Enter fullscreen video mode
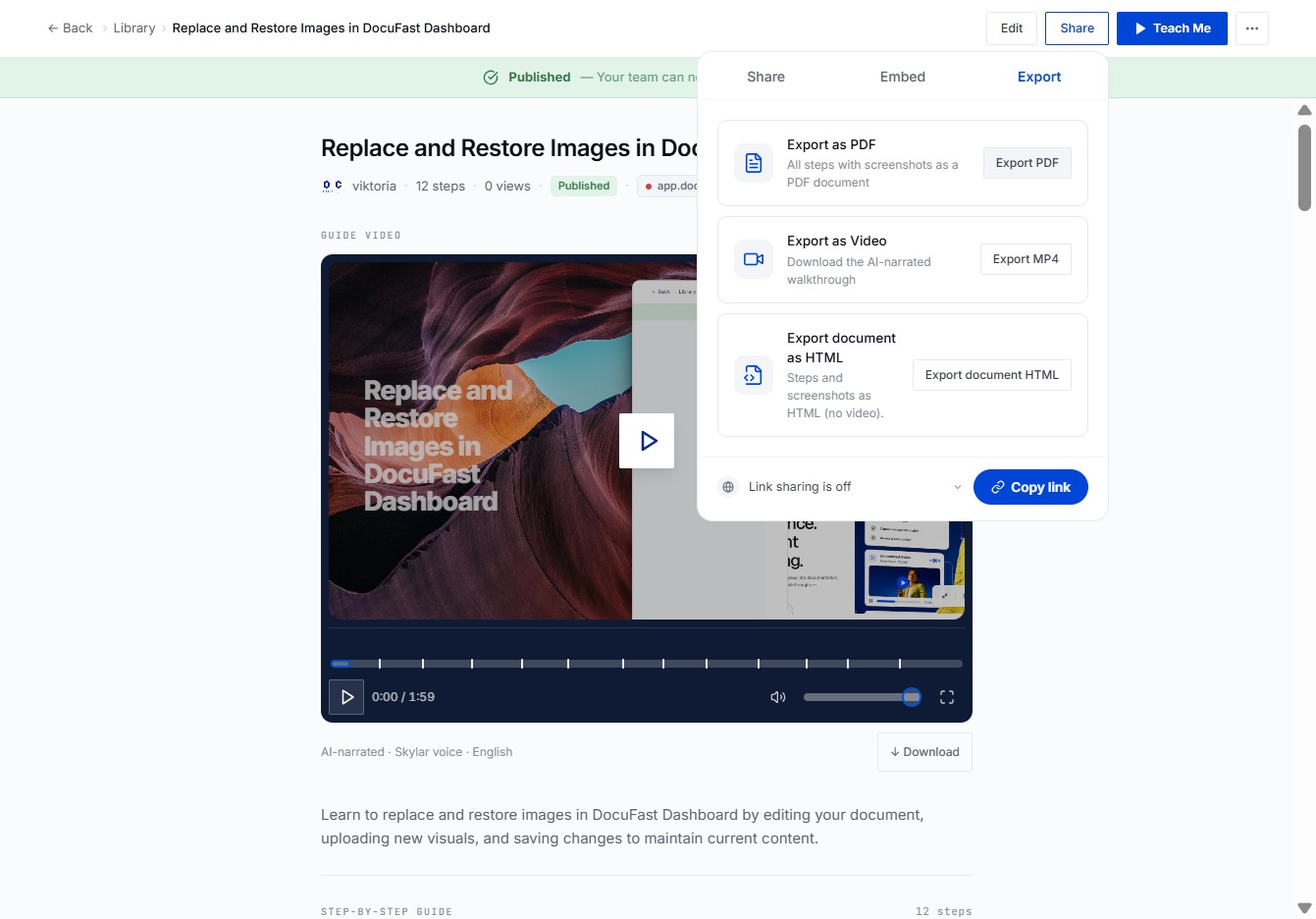This screenshot has height=919, width=1316. [947, 697]
